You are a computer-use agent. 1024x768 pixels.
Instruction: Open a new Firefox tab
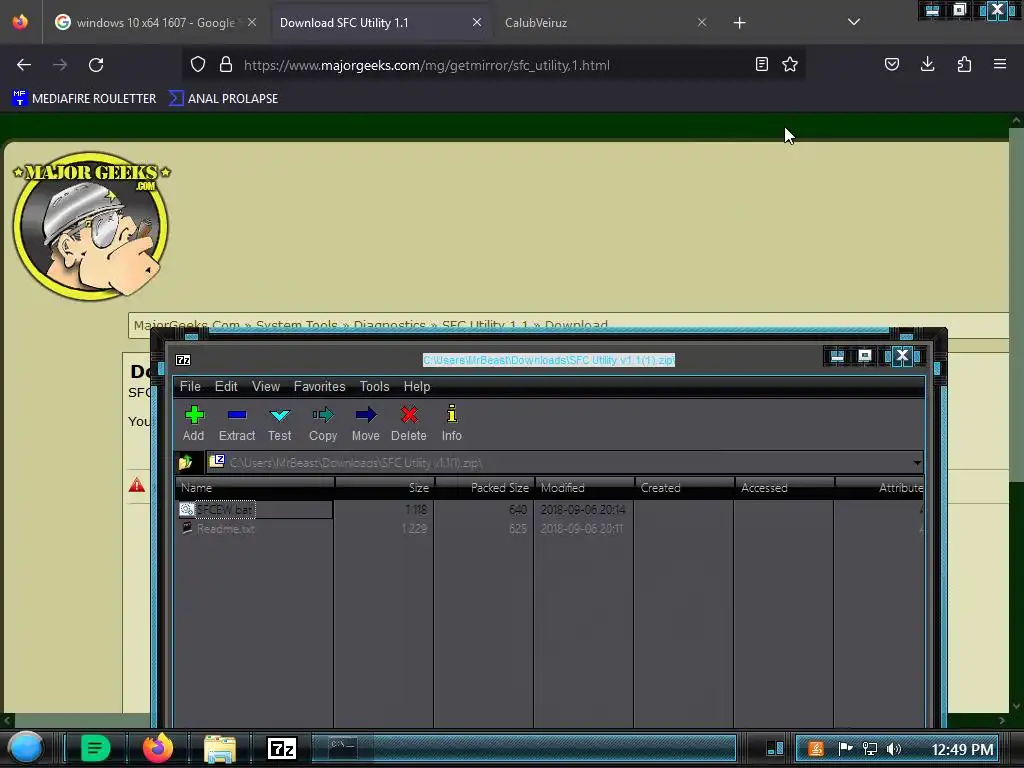click(739, 23)
